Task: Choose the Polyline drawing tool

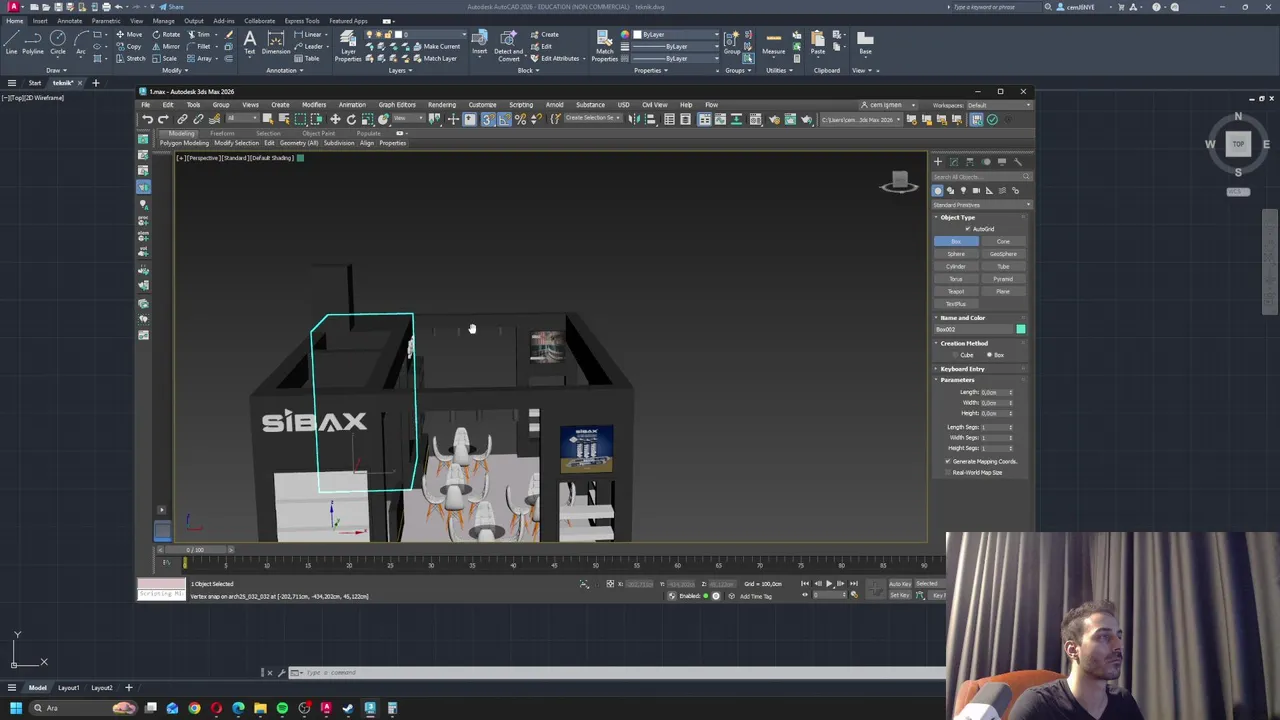Action: (x=33, y=42)
